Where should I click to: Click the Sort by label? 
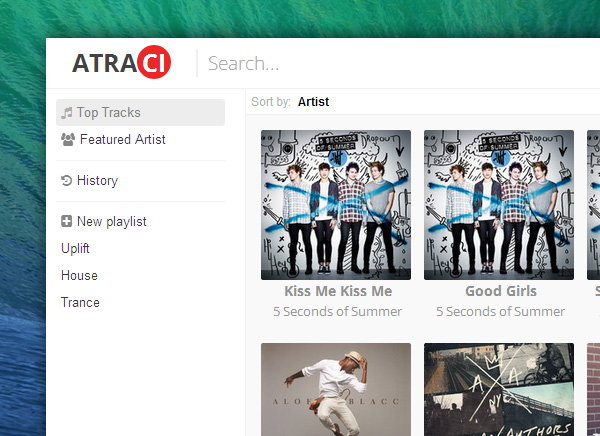[x=271, y=102]
